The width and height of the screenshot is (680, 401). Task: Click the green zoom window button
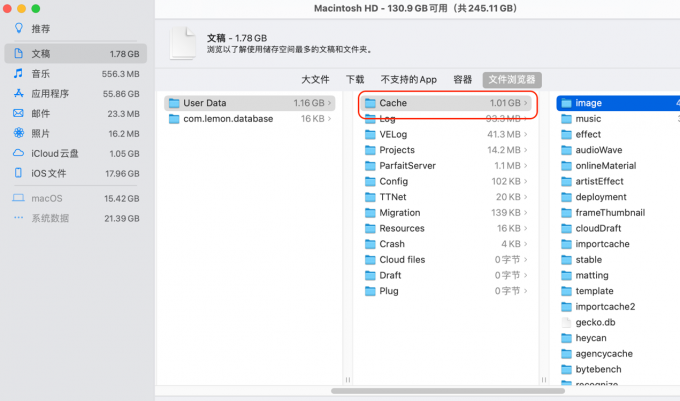point(36,8)
